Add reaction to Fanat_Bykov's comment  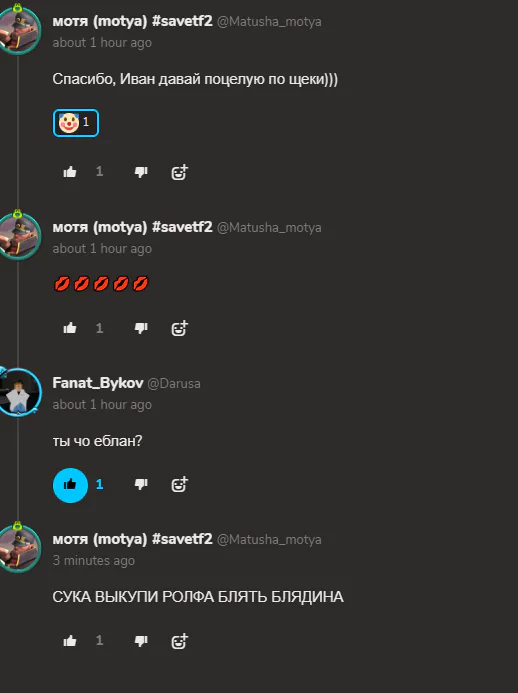[x=179, y=484]
